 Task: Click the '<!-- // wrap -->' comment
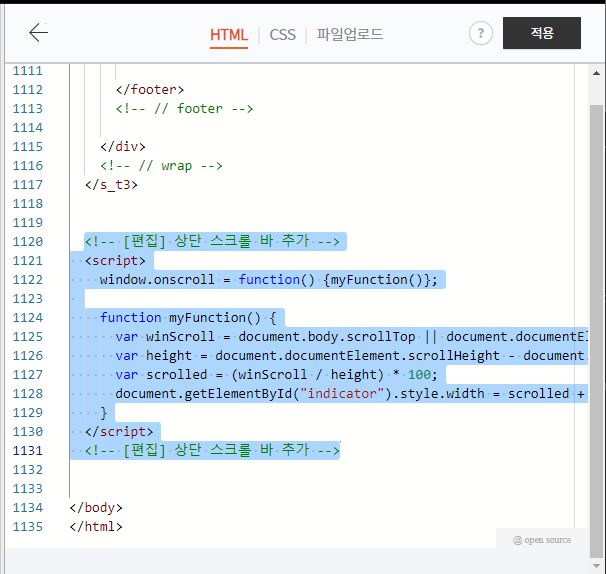[161, 165]
